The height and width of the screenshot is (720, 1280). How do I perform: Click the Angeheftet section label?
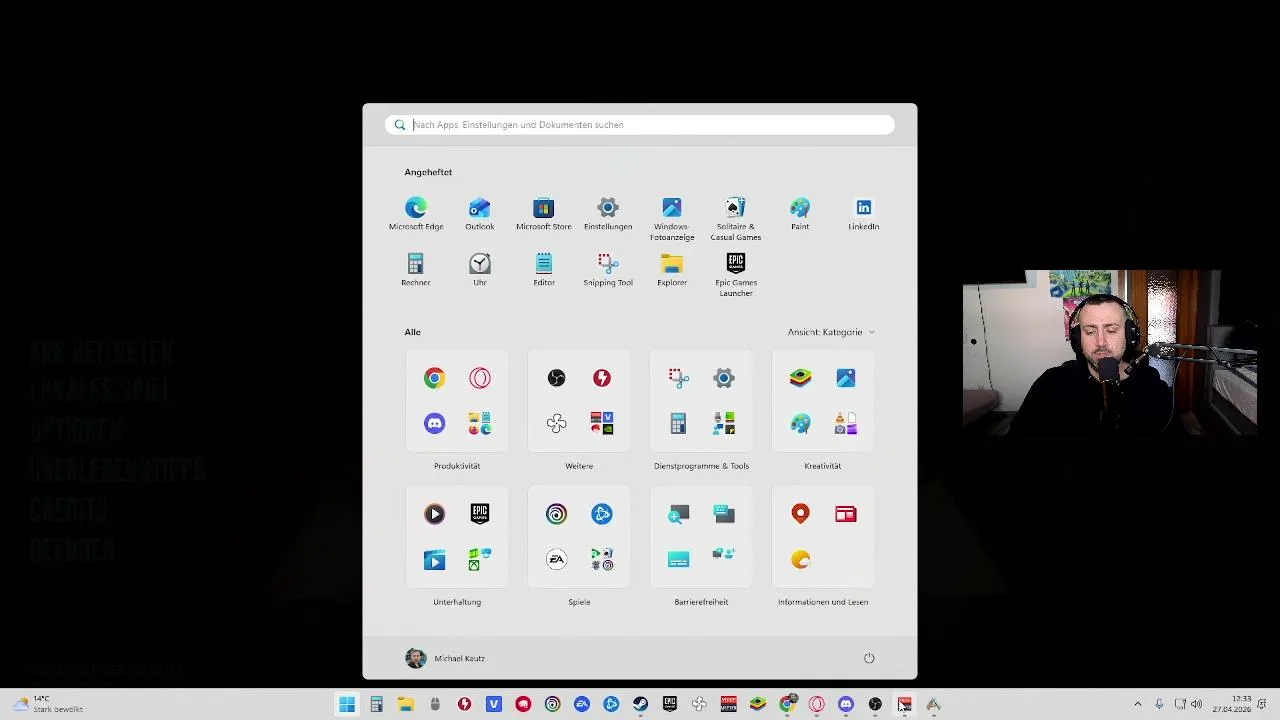pos(428,172)
